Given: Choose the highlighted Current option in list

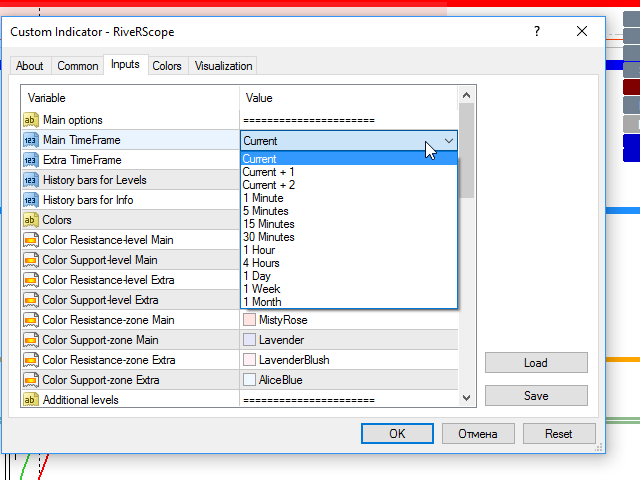Looking at the screenshot, I should (349, 158).
